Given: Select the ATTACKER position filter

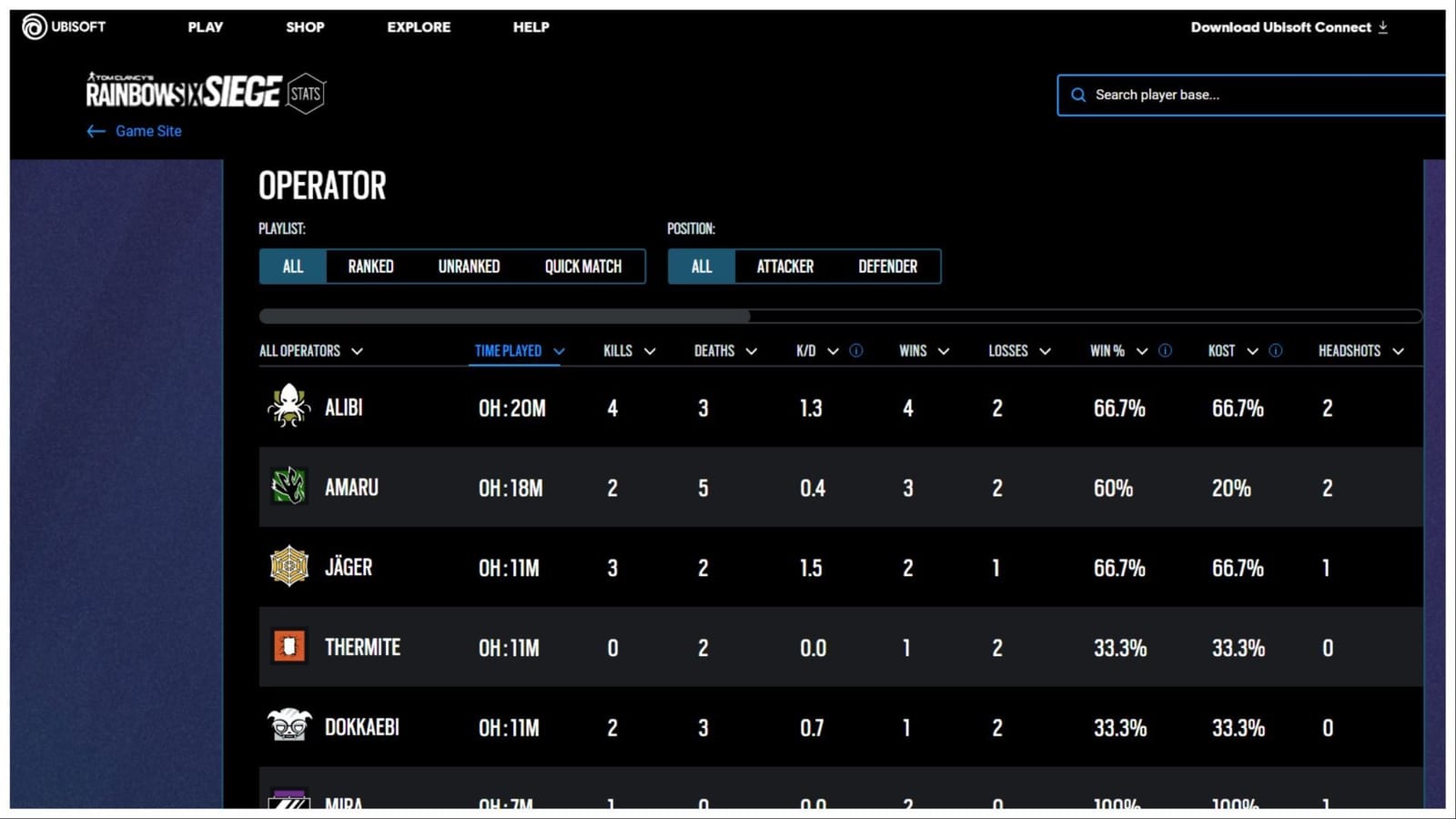Looking at the screenshot, I should click(784, 266).
